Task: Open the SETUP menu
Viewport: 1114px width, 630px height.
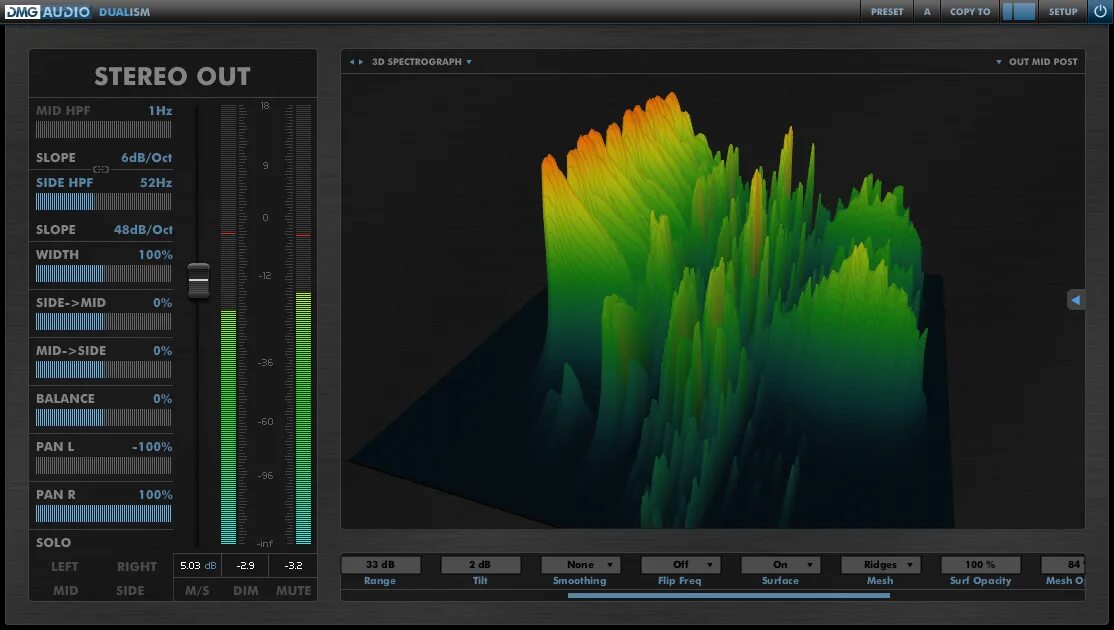Action: [x=1062, y=11]
